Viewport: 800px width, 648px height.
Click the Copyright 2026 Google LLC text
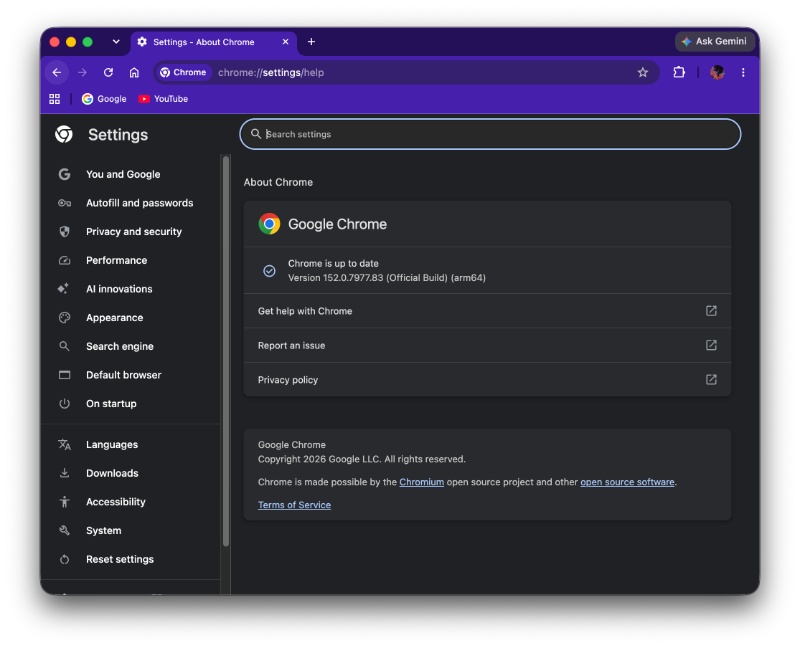pyautogui.click(x=362, y=459)
